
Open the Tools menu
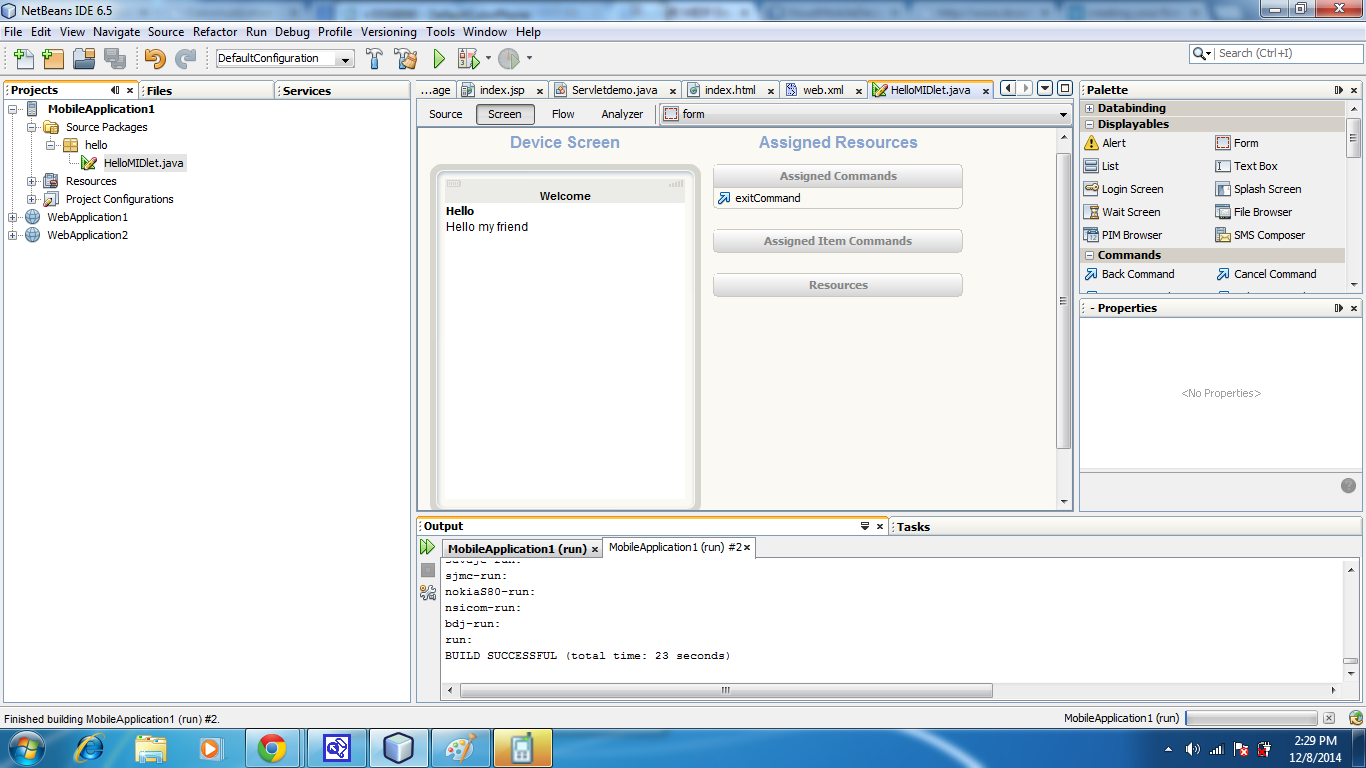440,32
